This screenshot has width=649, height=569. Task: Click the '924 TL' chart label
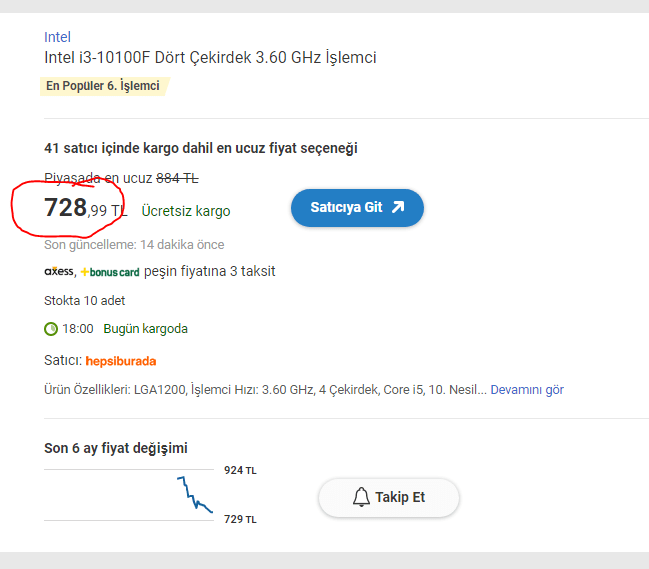pos(240,471)
